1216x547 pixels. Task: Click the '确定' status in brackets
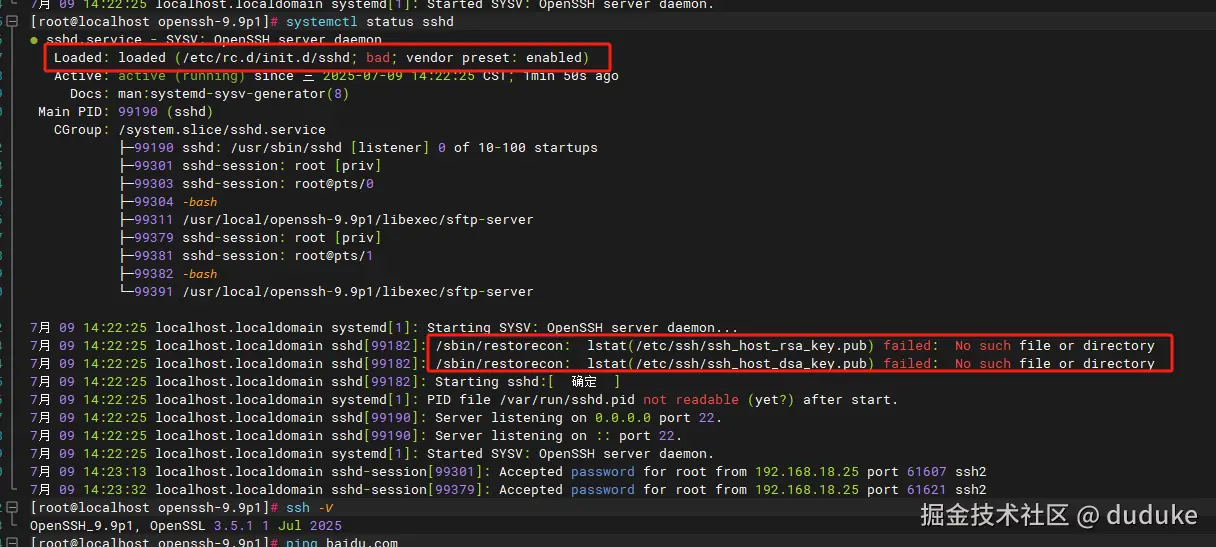(584, 382)
